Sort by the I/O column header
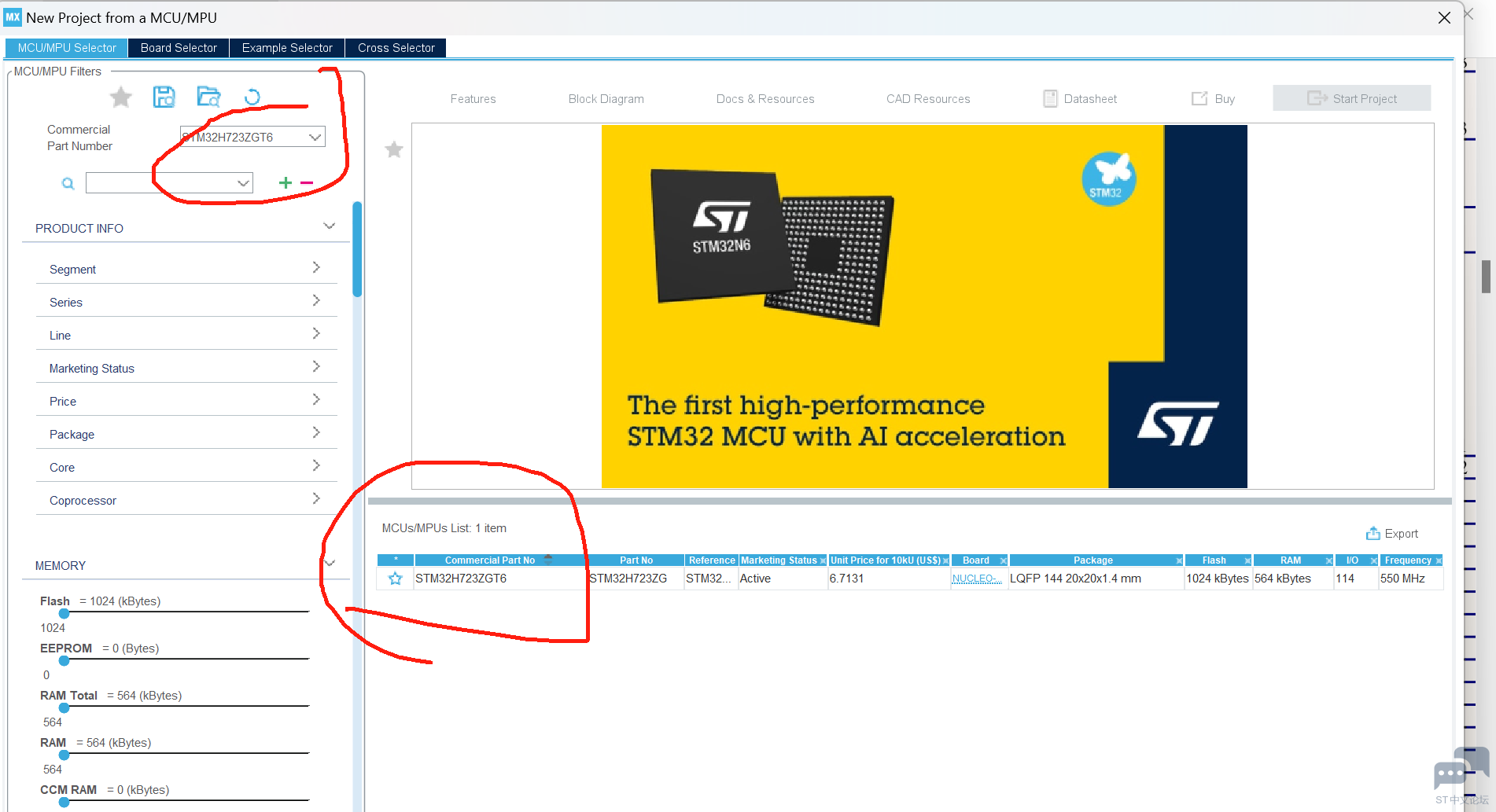The height and width of the screenshot is (812, 1496). (x=1356, y=560)
